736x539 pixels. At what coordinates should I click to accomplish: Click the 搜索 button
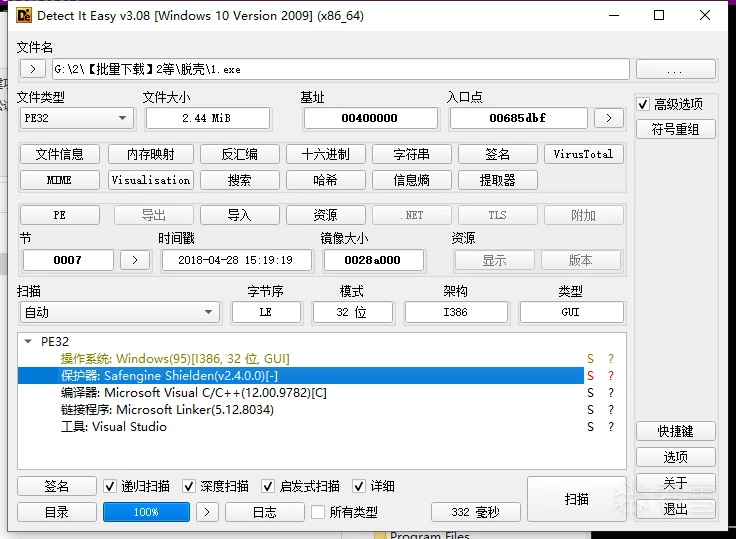(239, 180)
